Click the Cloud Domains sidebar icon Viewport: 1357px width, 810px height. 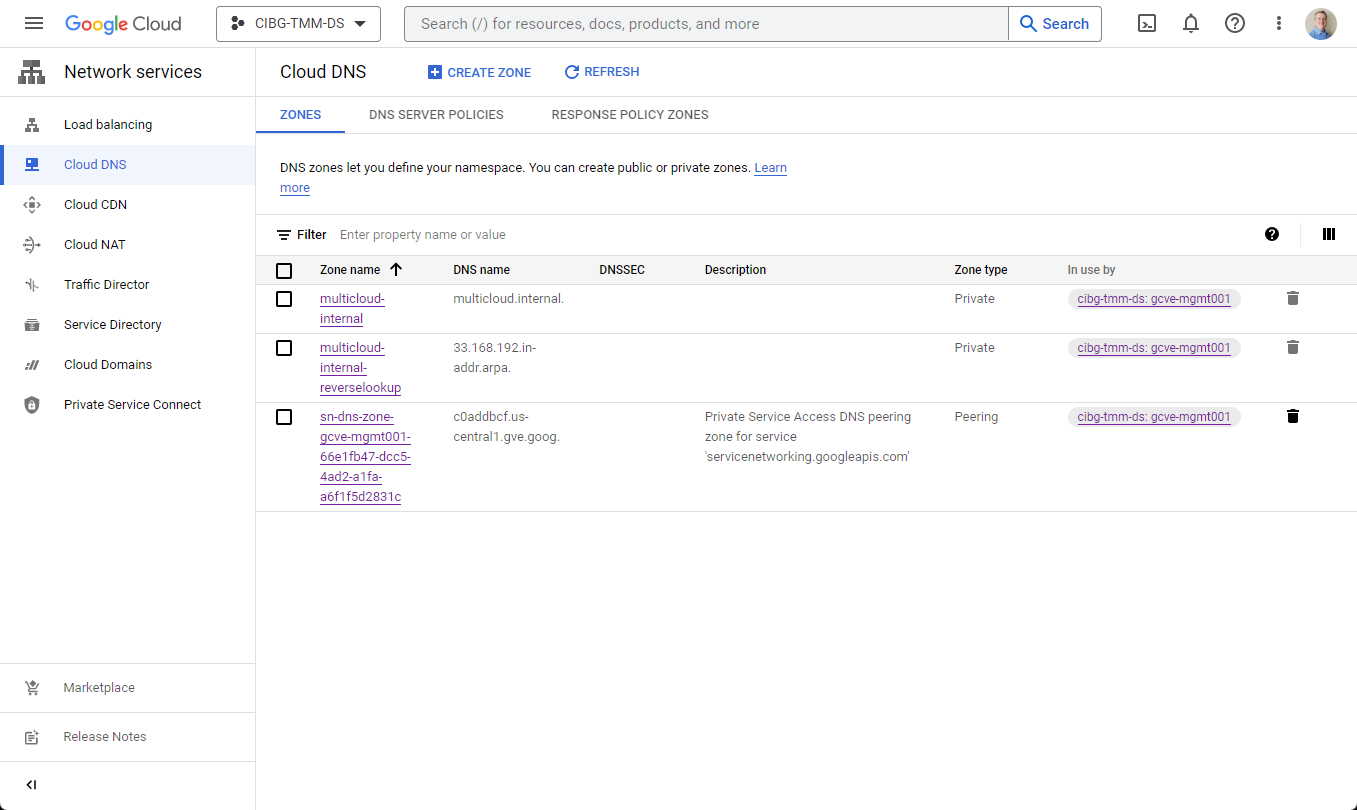pyautogui.click(x=32, y=365)
